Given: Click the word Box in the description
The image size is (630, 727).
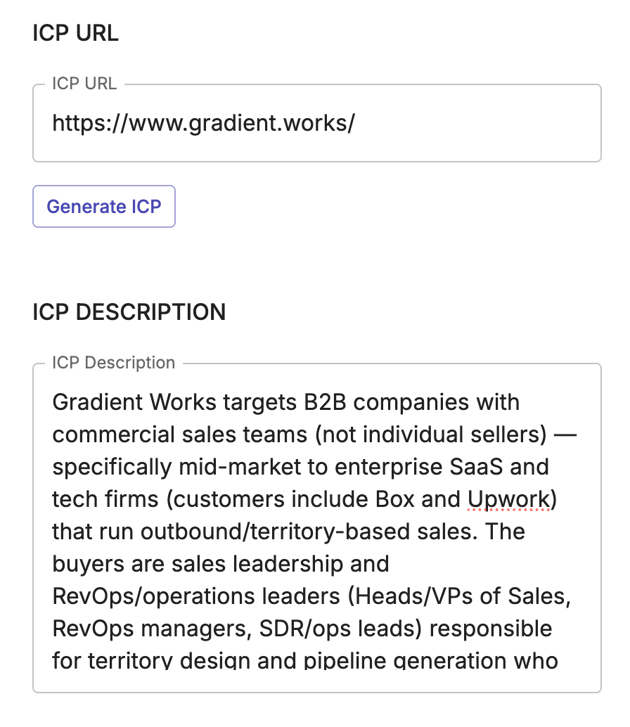Looking at the screenshot, I should 395,499.
